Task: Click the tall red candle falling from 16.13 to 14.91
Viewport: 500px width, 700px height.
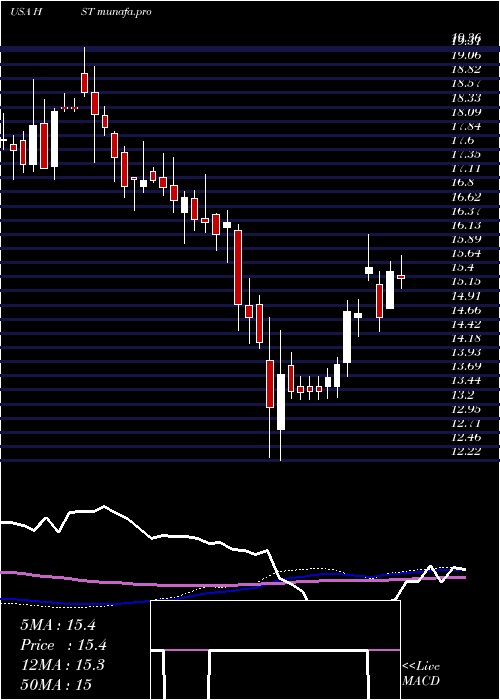Action: (238, 268)
